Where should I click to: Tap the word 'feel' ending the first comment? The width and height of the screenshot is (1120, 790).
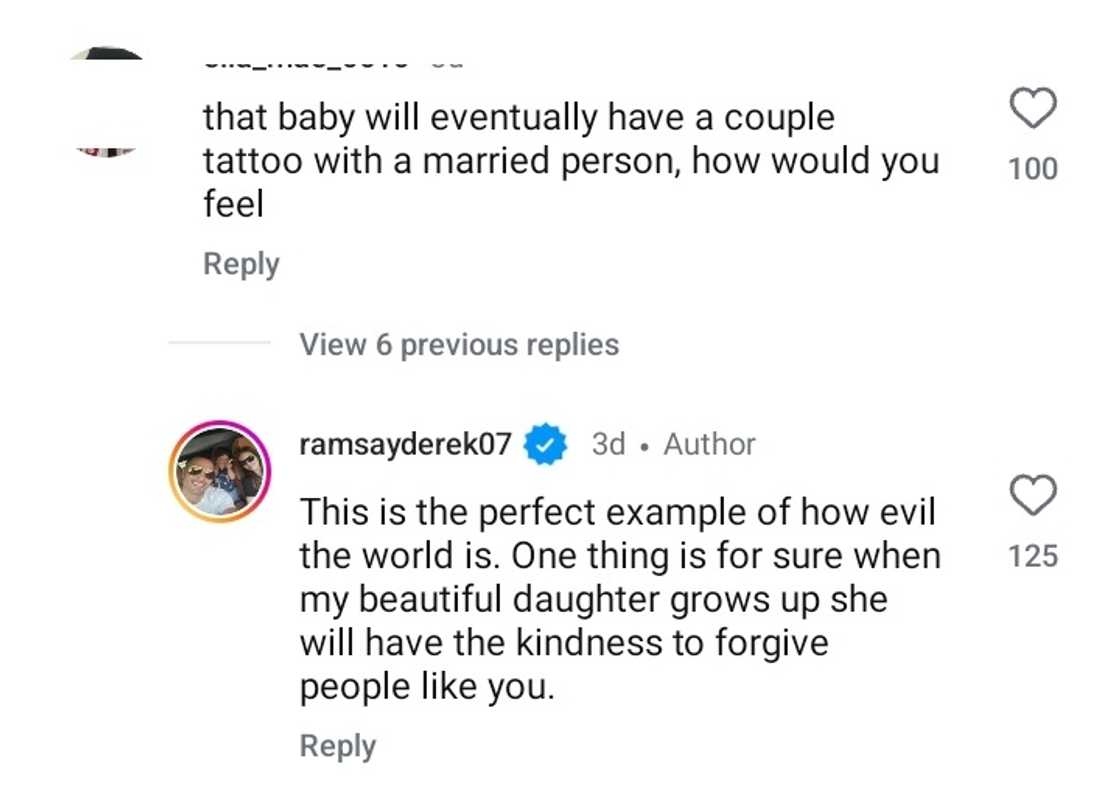click(x=233, y=204)
